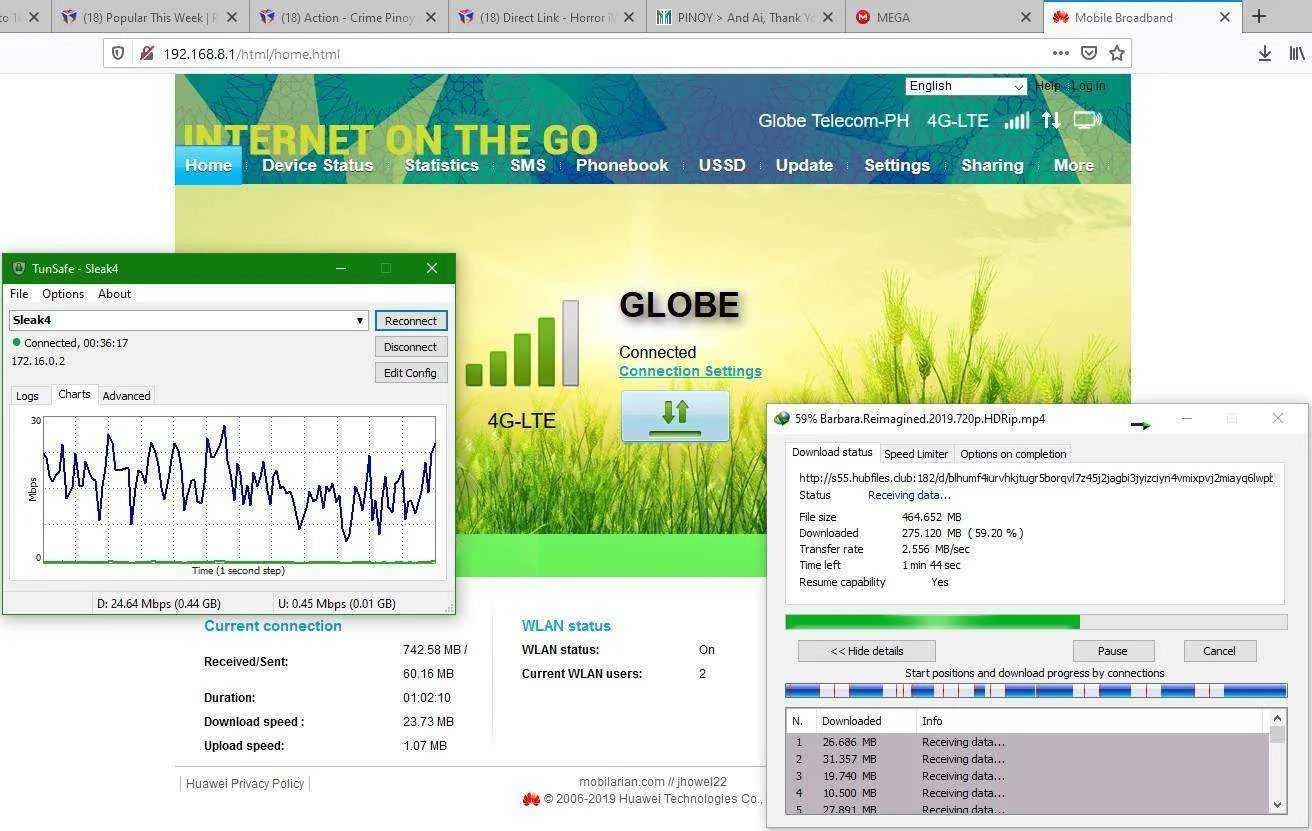Click the Reconnect button in TunSafe

click(x=411, y=321)
